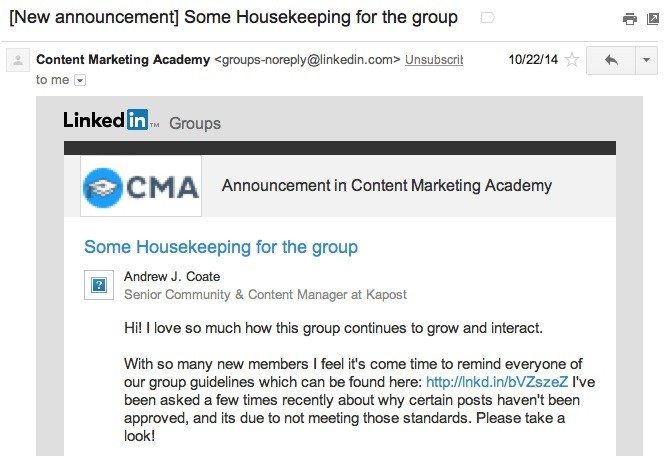Click "Announcement in Content Marketing Academy" header
The height and width of the screenshot is (456, 669).
click(387, 186)
